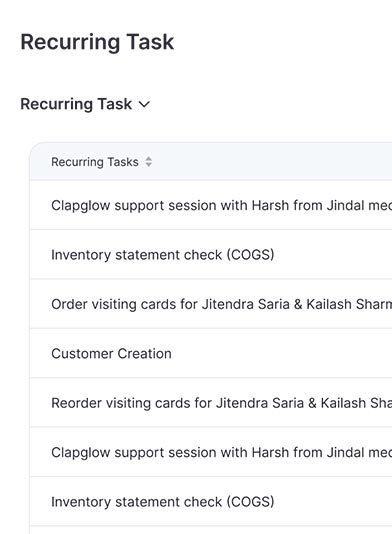Viewport: 392px width, 534px height.
Task: Sort by the Recurring Tasks column header
Action: coord(95,162)
